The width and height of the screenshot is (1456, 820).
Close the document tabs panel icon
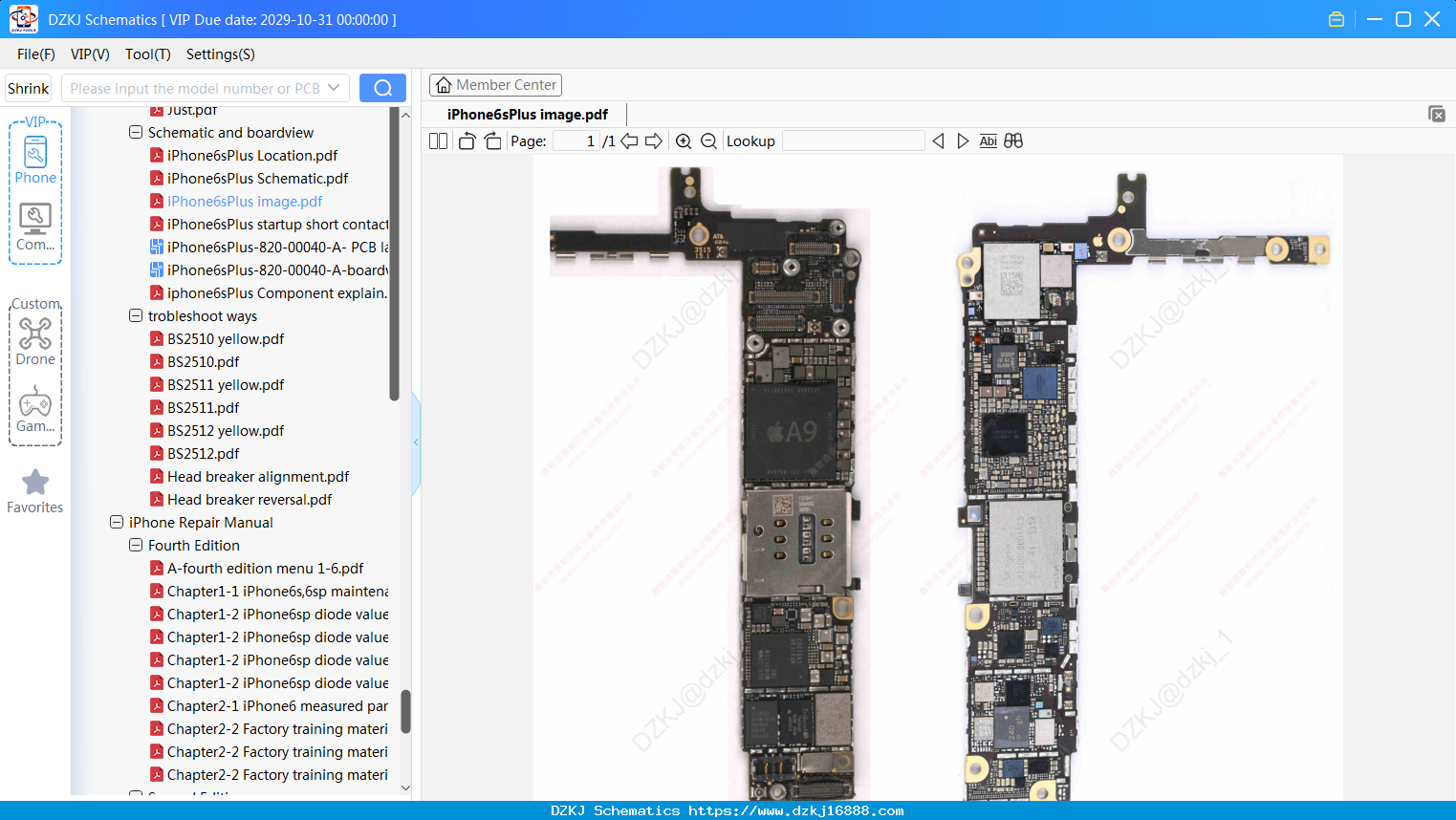[x=1437, y=114]
